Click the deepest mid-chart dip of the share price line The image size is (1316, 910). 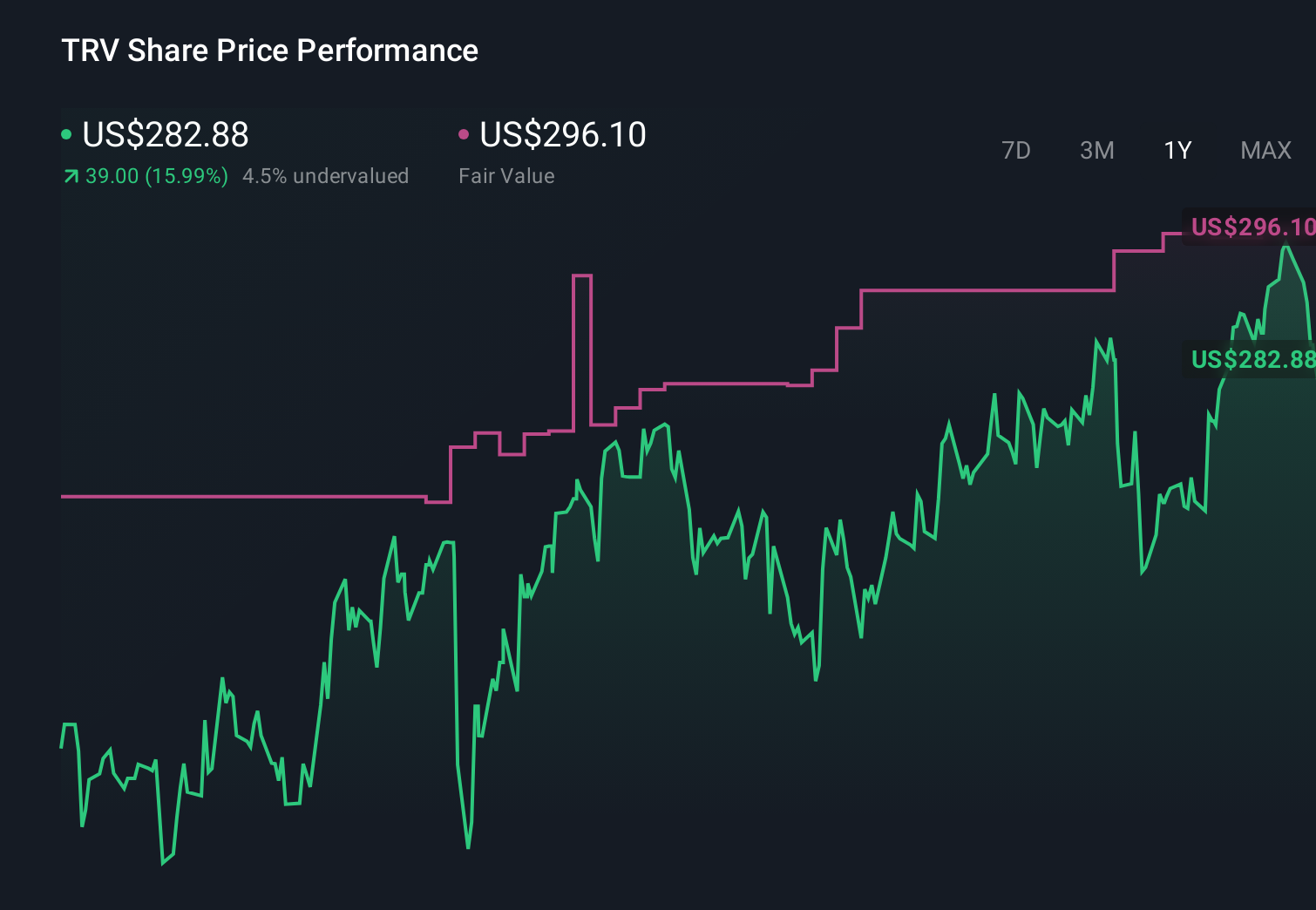pos(468,845)
